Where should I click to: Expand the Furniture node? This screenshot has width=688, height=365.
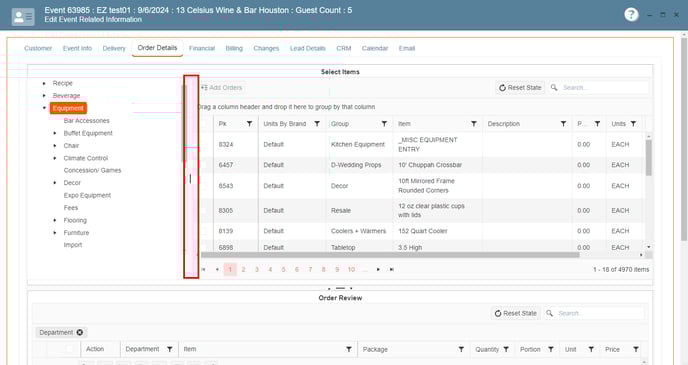(55, 233)
